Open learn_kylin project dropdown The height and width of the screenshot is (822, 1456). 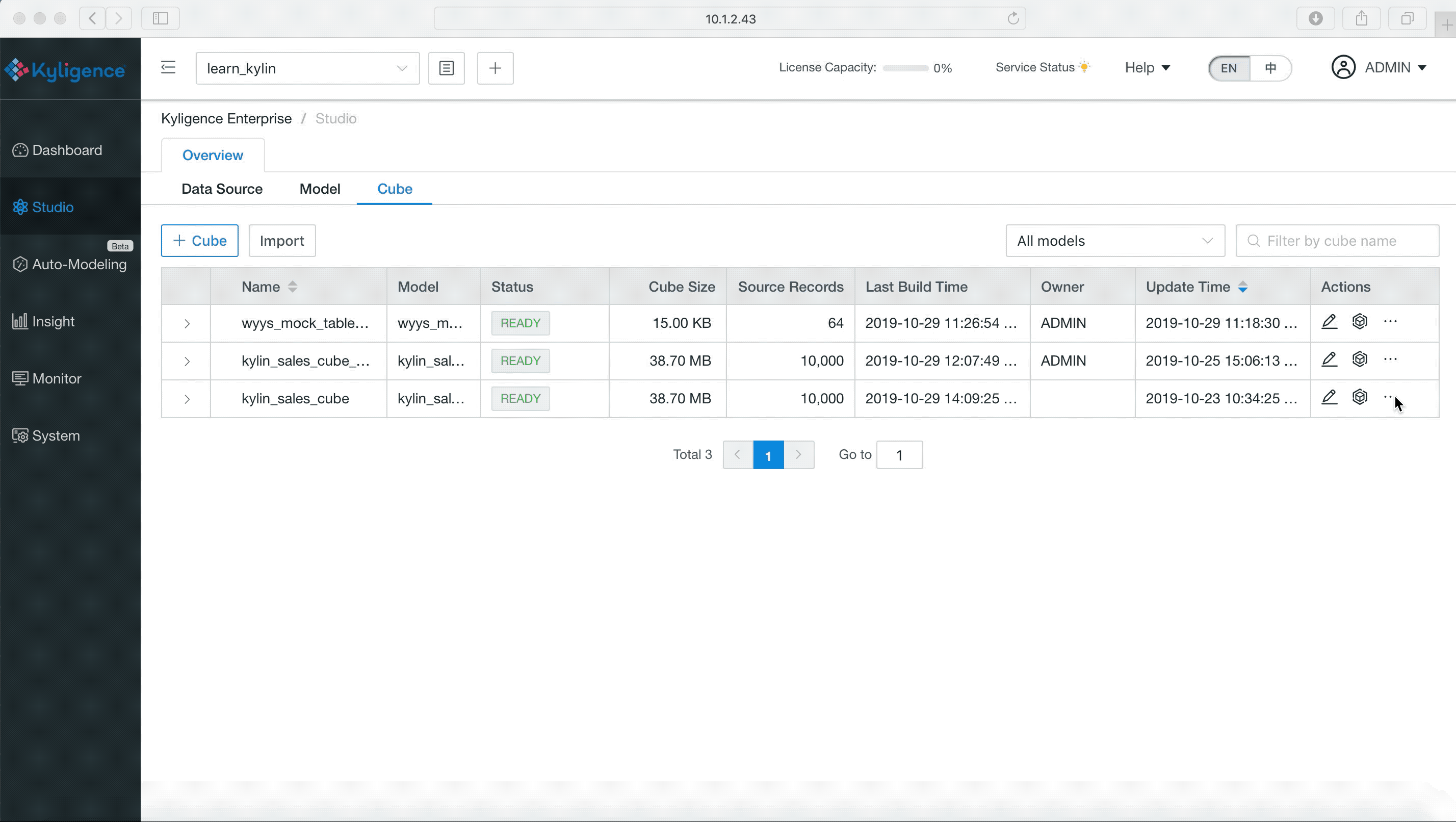tap(307, 68)
